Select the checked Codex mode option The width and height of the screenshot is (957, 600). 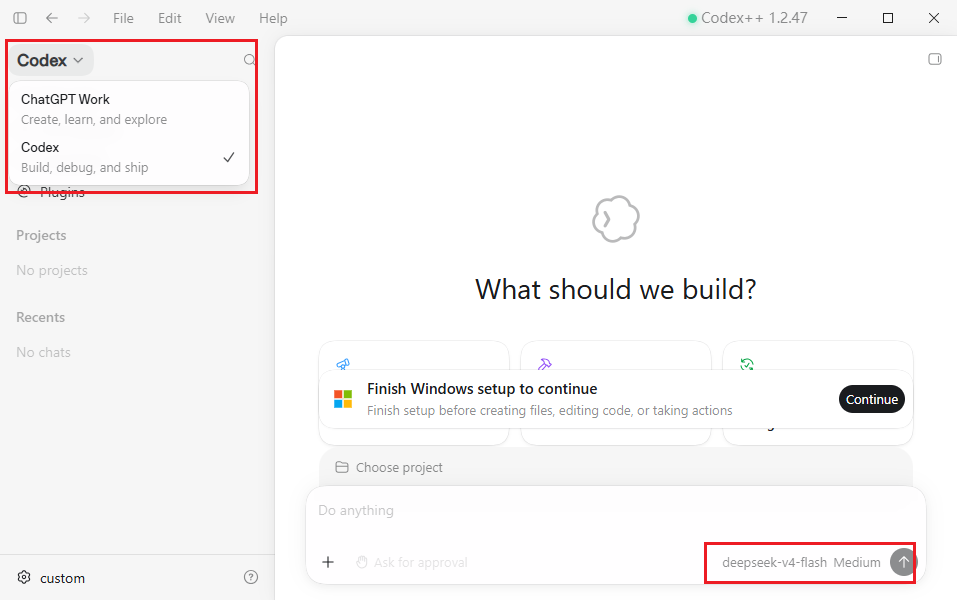coord(129,157)
